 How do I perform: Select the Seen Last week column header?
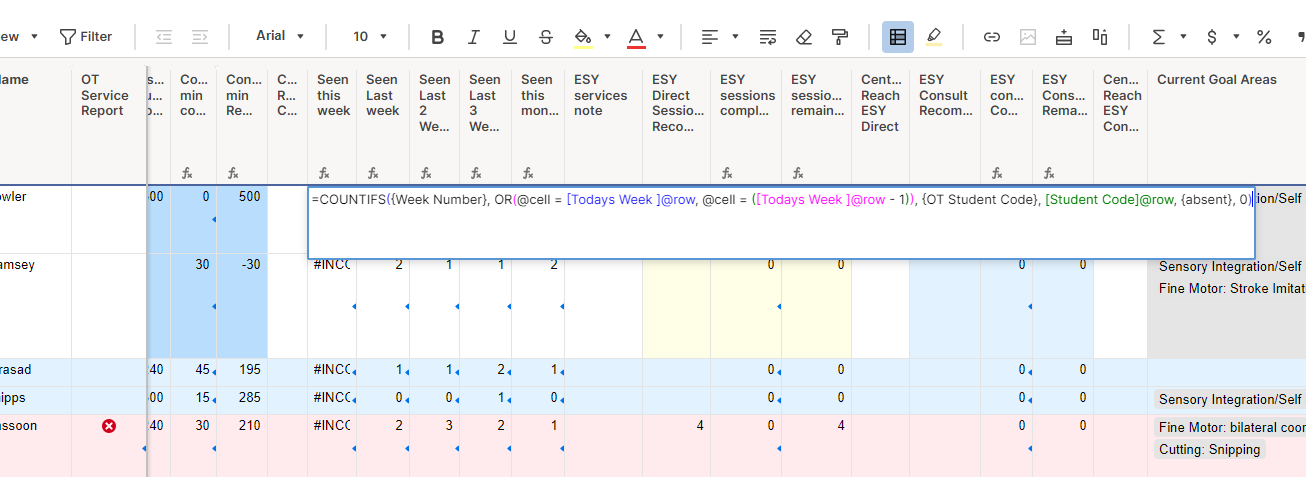(383, 124)
